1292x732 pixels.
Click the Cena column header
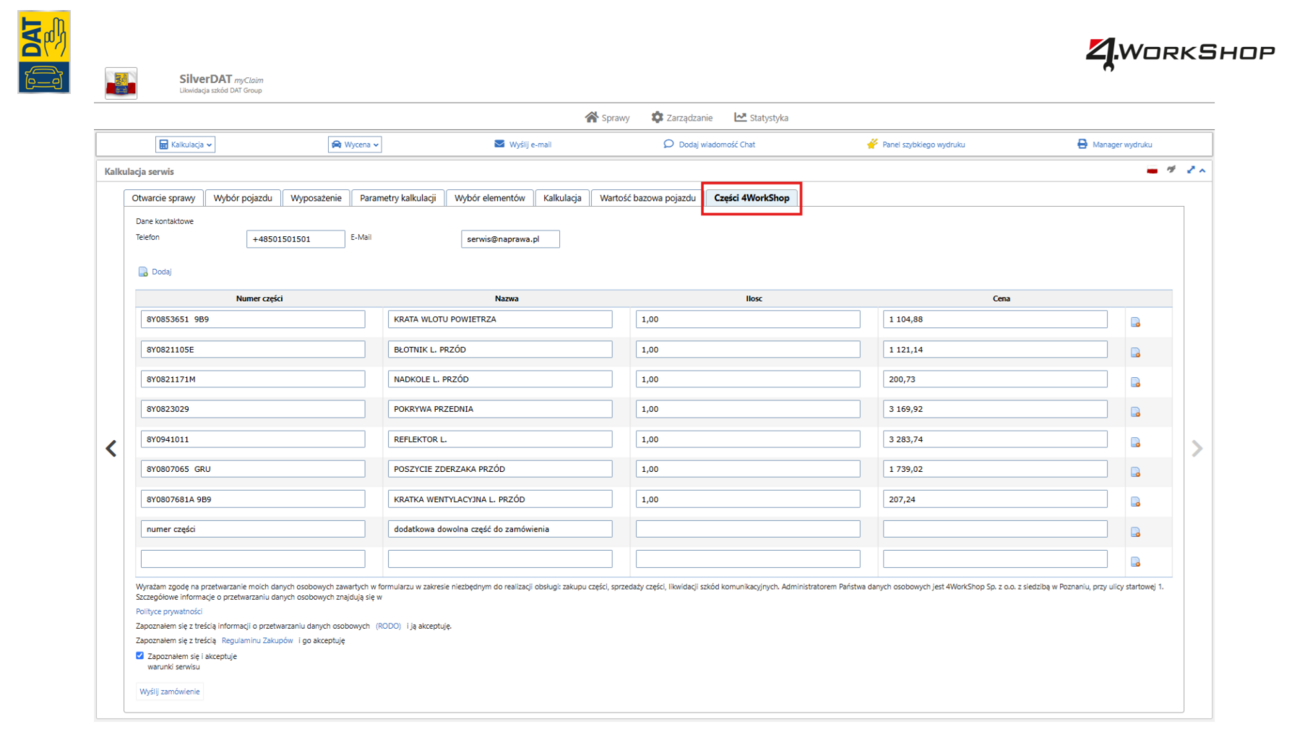pos(1001,298)
